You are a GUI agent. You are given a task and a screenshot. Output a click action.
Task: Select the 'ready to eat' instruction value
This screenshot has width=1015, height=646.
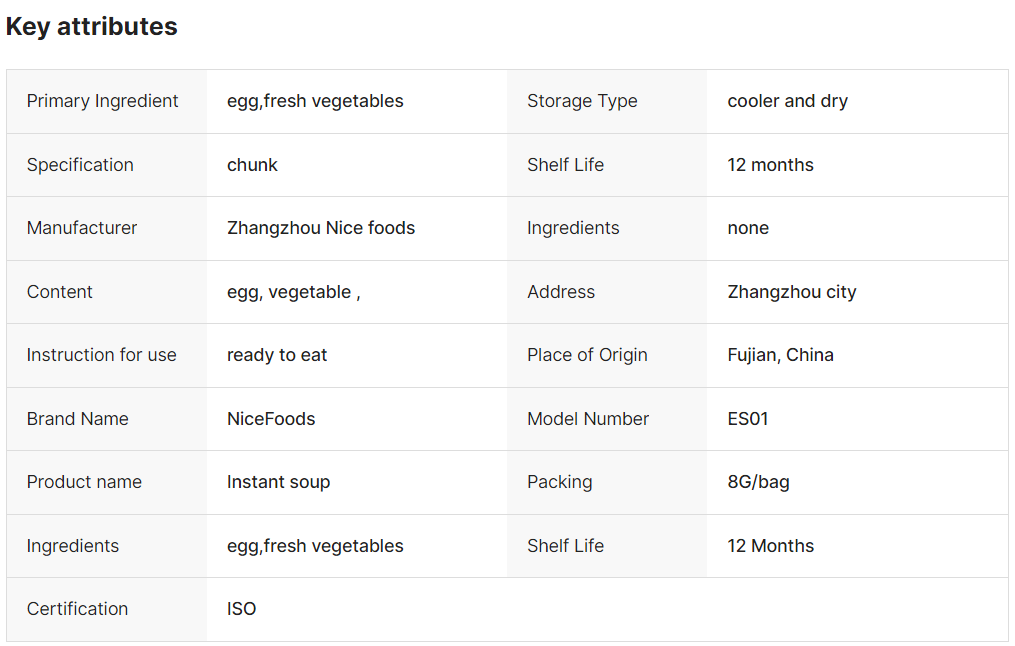[x=277, y=355]
